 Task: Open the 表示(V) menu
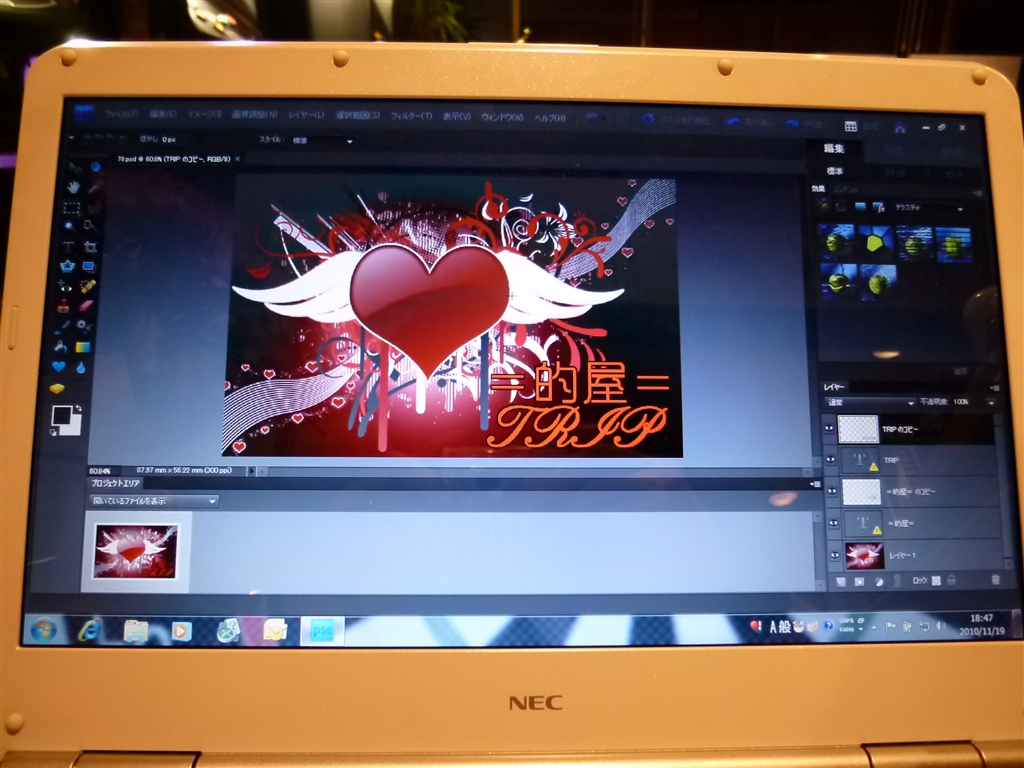point(456,116)
